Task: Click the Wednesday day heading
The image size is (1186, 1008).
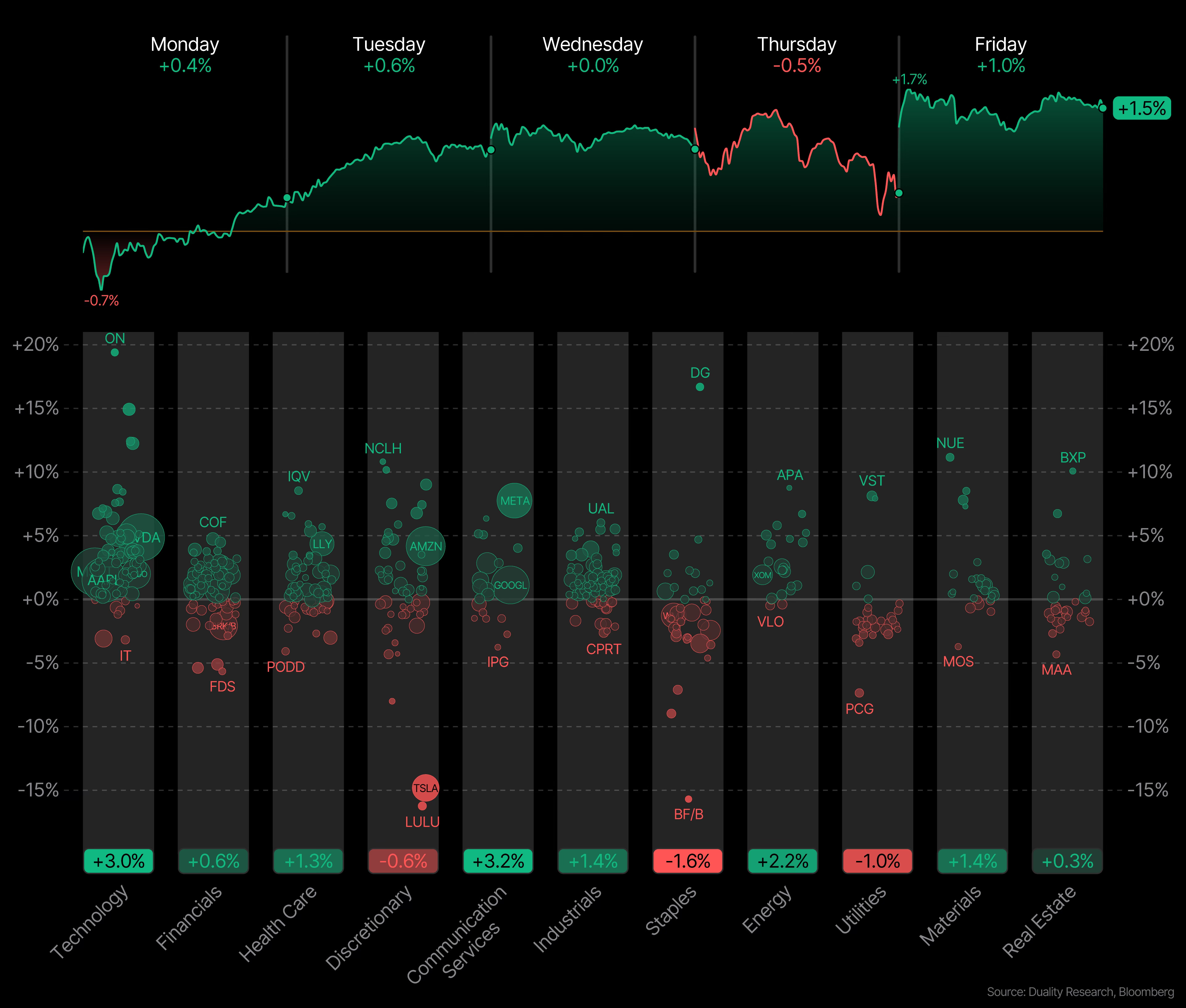Action: (593, 44)
